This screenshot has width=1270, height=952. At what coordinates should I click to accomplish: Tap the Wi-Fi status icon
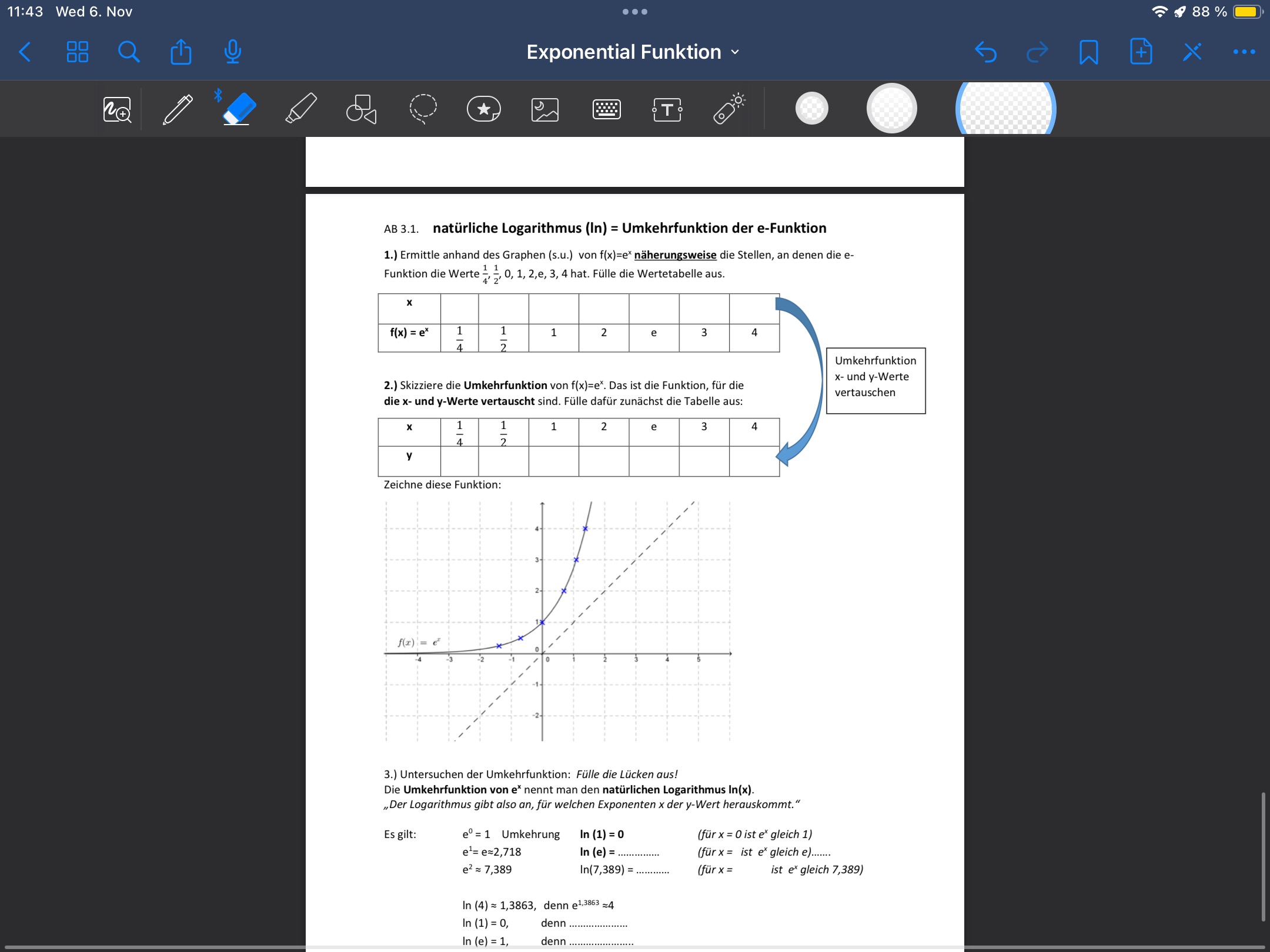click(1159, 12)
